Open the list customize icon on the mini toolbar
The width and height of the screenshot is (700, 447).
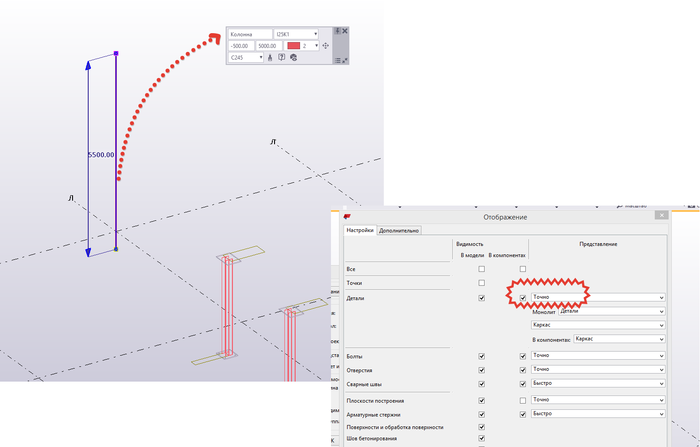pos(338,60)
